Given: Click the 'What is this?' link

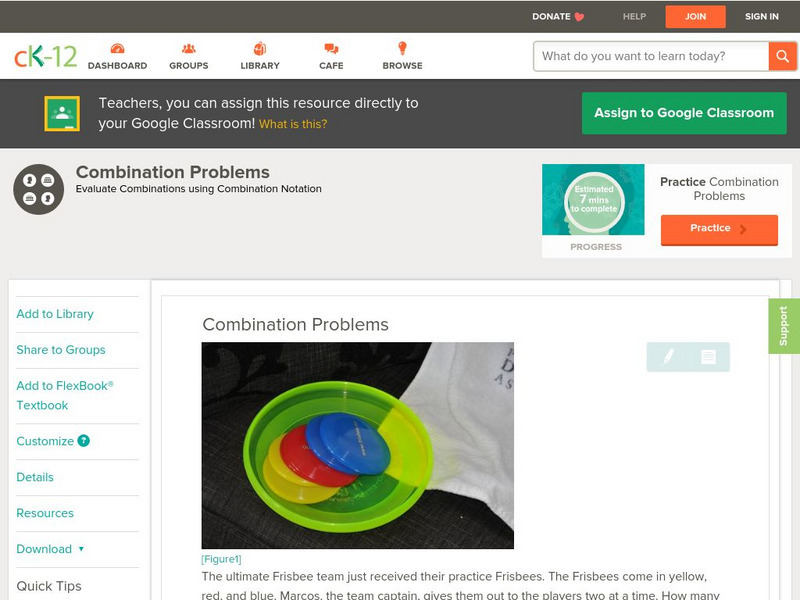Looking at the screenshot, I should [293, 124].
